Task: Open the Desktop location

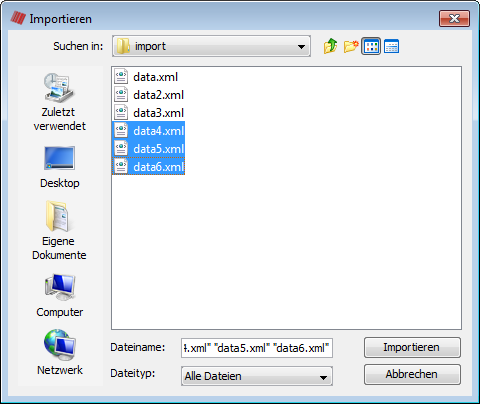Action: [60, 167]
